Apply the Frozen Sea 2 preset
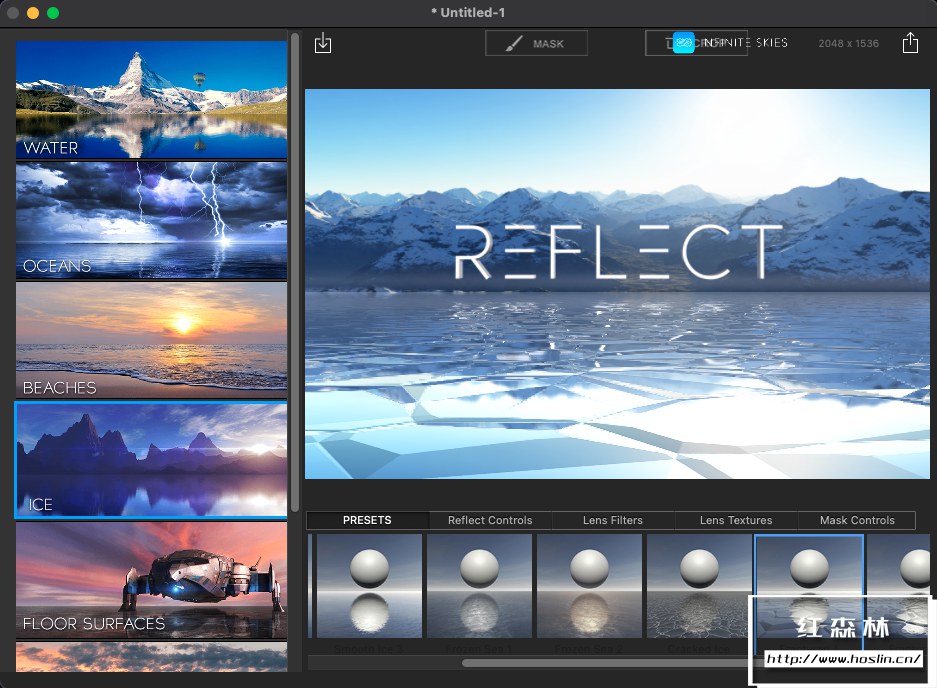The width and height of the screenshot is (937, 688). coord(589,586)
